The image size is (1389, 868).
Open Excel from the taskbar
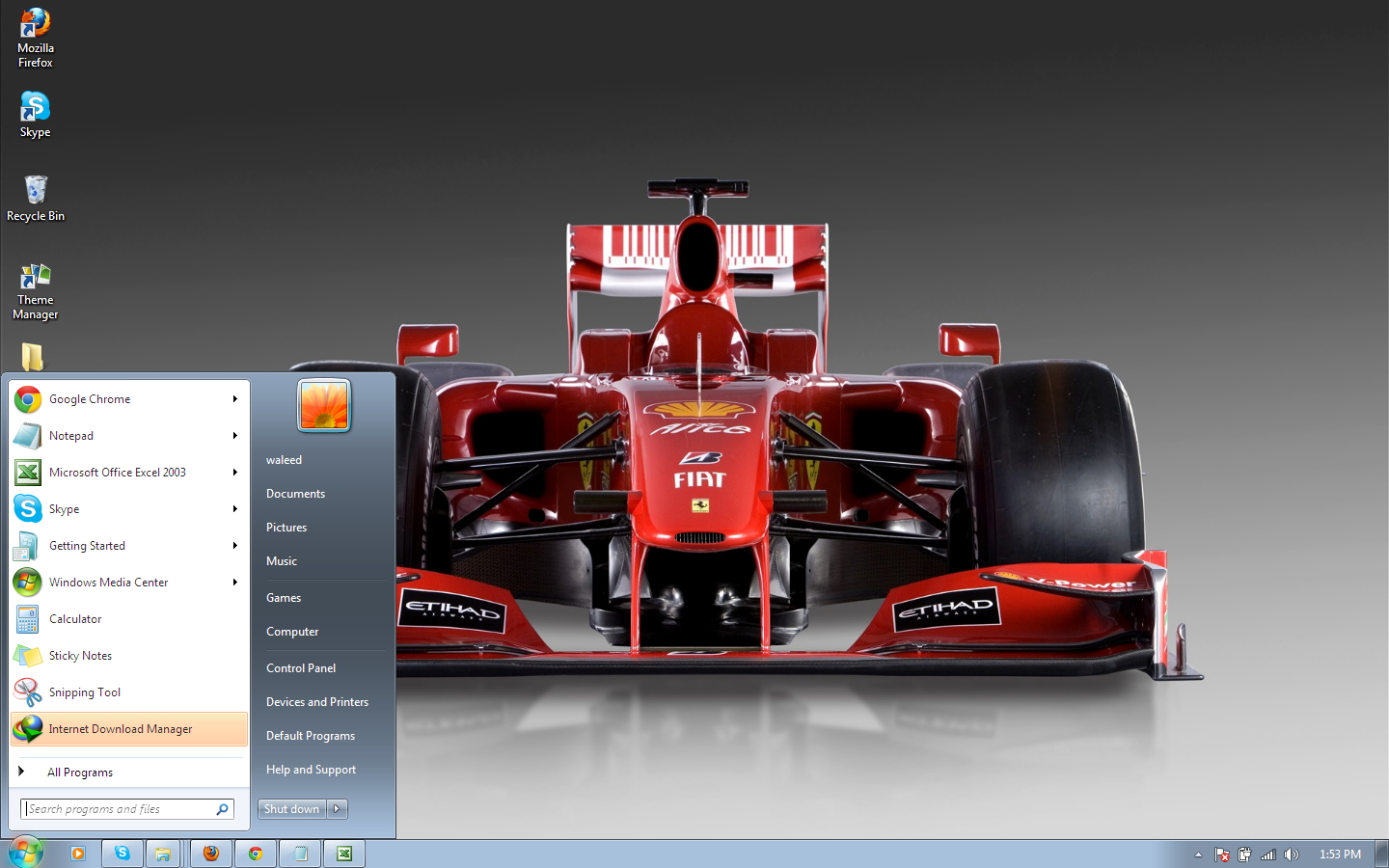click(x=344, y=854)
